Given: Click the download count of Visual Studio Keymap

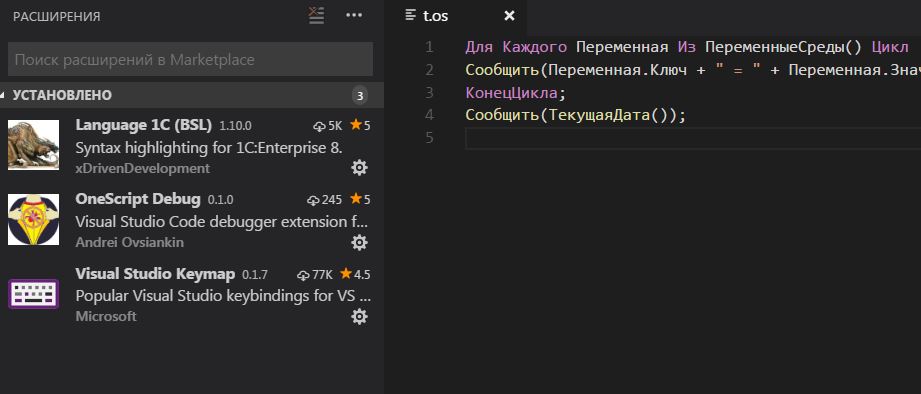Looking at the screenshot, I should point(315,274).
